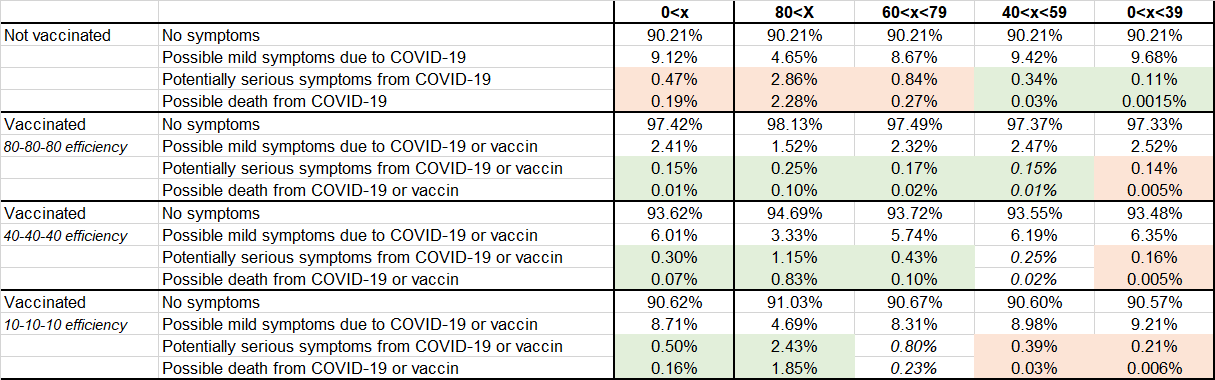Click the 80-80-80 efficiency label cell
This screenshot has height=380, width=1215.
click(80, 146)
